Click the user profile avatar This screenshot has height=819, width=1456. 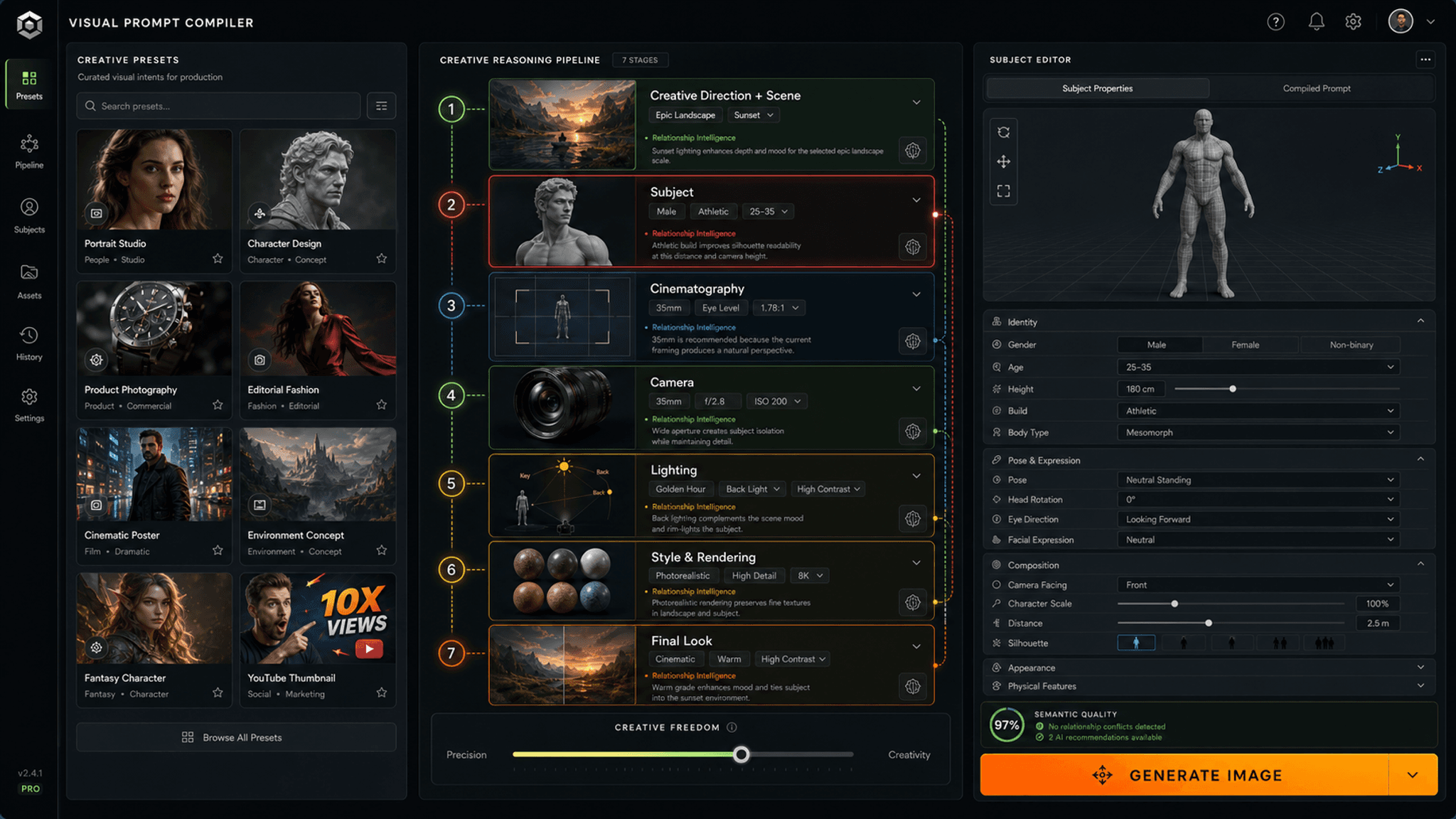pos(1401,21)
